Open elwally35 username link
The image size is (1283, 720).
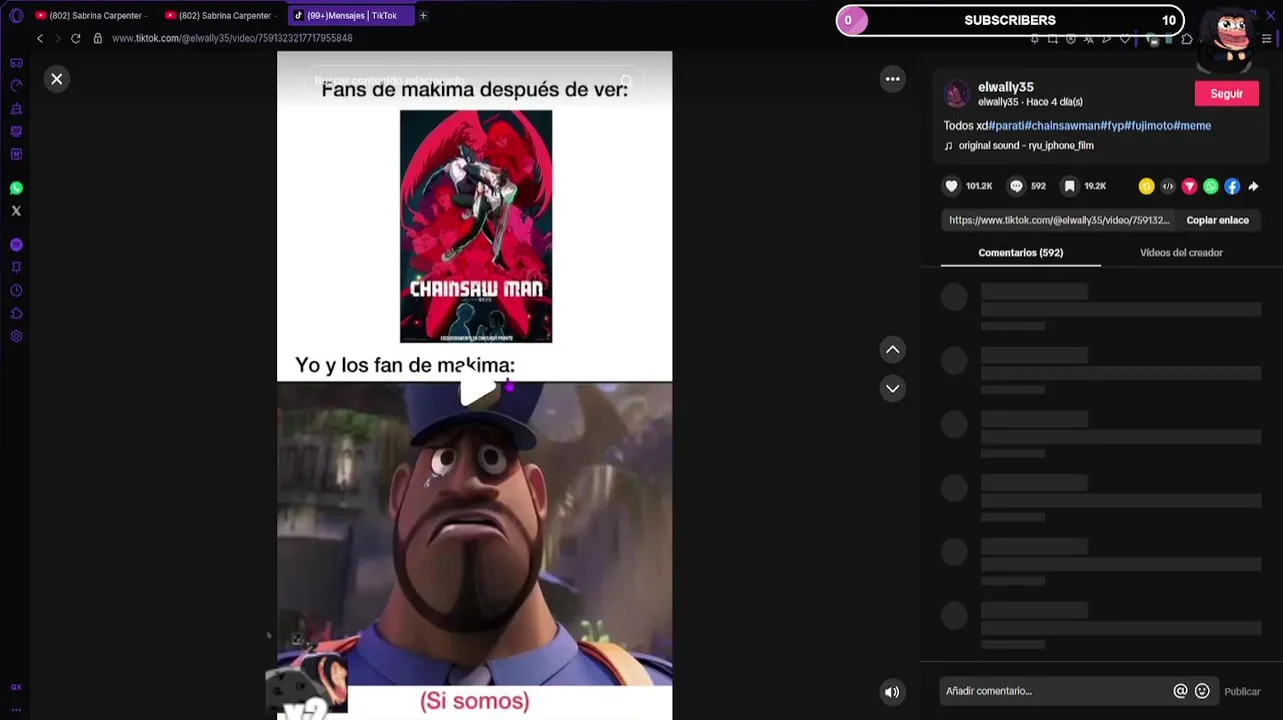tap(1005, 87)
